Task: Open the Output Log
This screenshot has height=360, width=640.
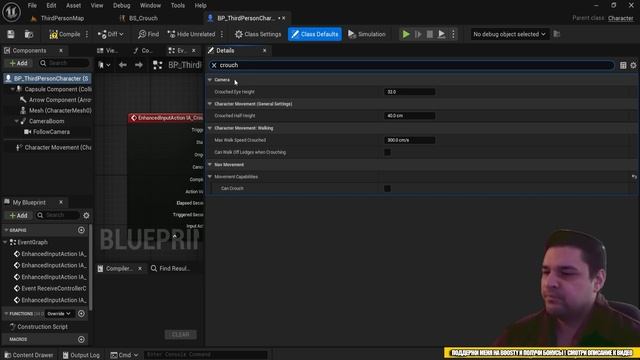Action: point(81,355)
